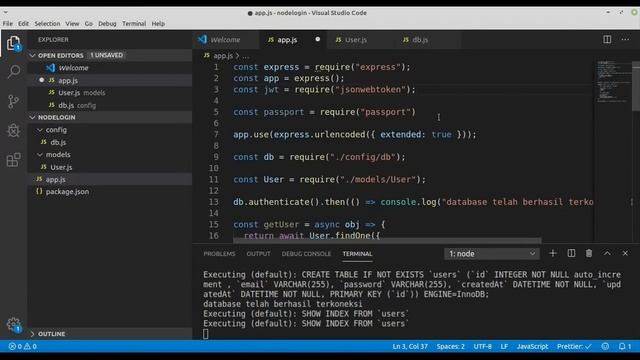
Task: Open the Search view in activity bar
Action: tap(13, 72)
